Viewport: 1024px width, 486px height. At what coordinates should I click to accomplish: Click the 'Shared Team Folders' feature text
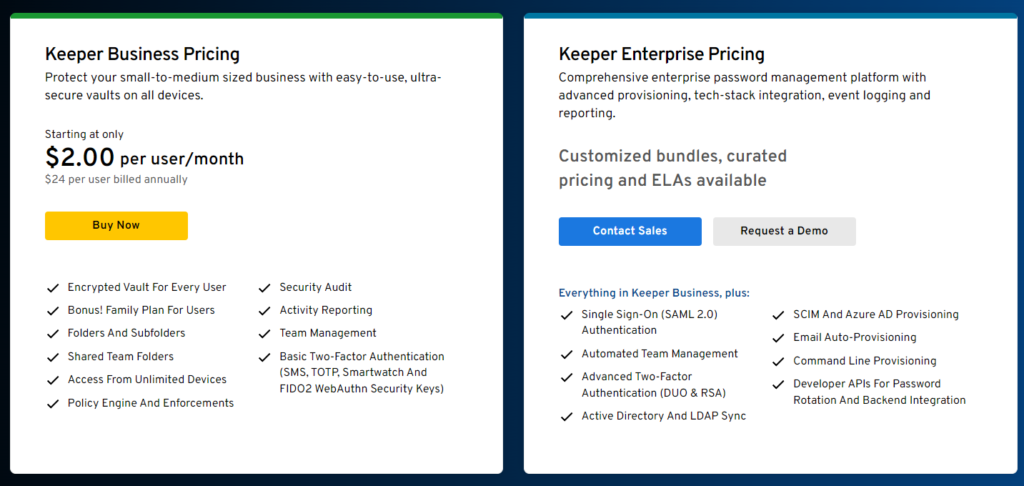pos(121,357)
